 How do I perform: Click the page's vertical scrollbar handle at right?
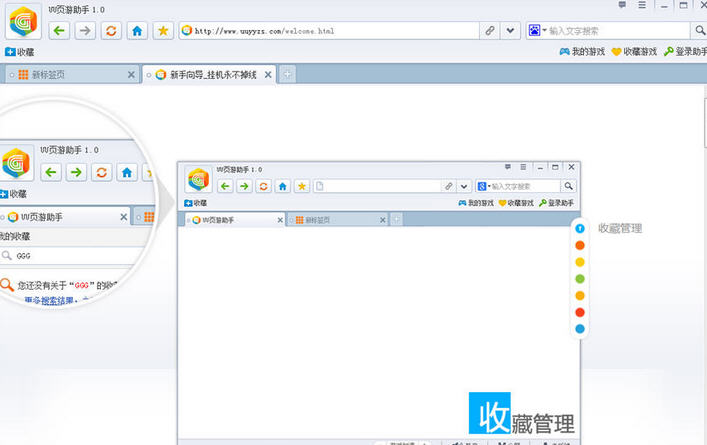pos(705,122)
